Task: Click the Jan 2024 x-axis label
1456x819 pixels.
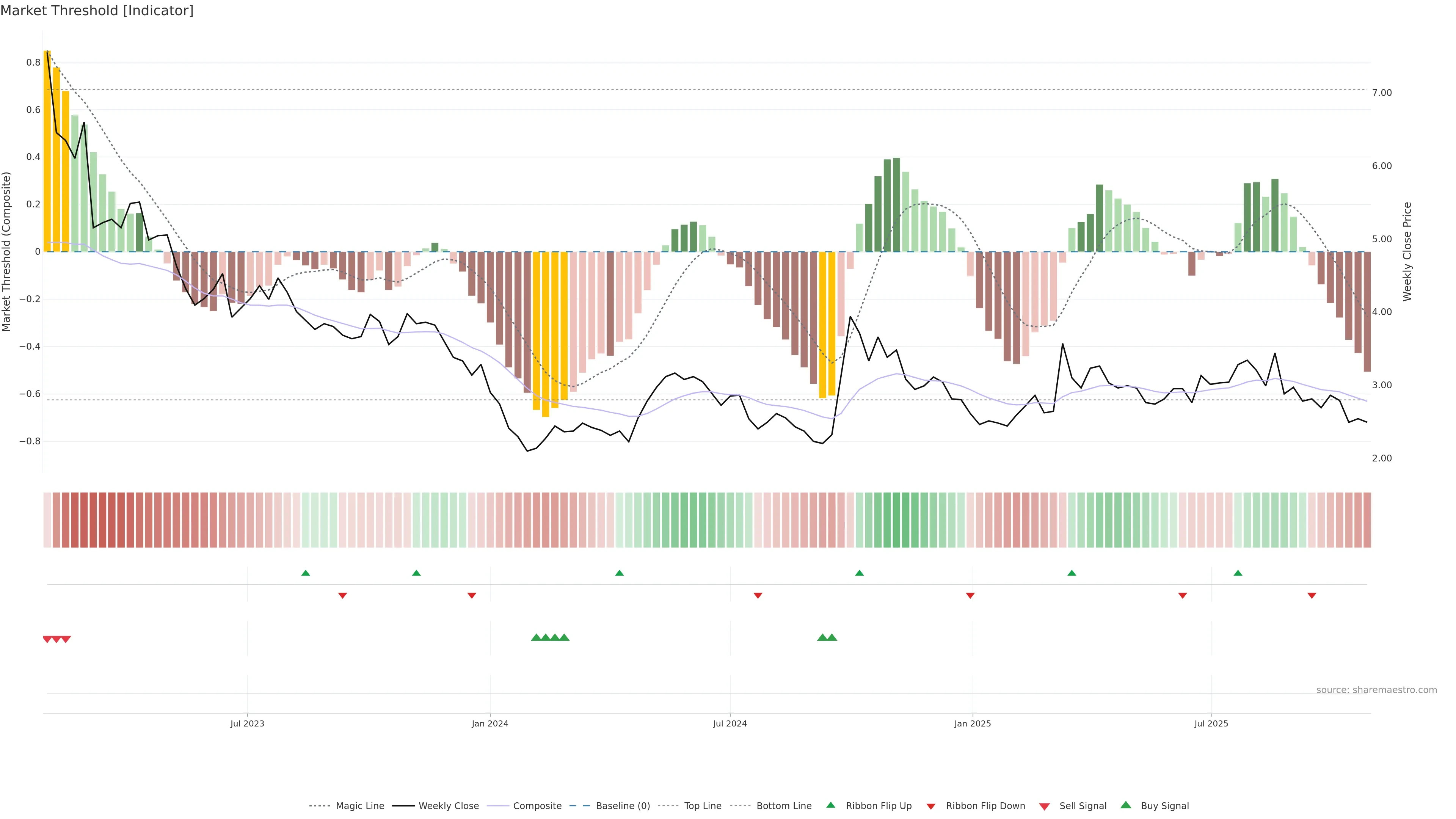Action: (x=490, y=723)
